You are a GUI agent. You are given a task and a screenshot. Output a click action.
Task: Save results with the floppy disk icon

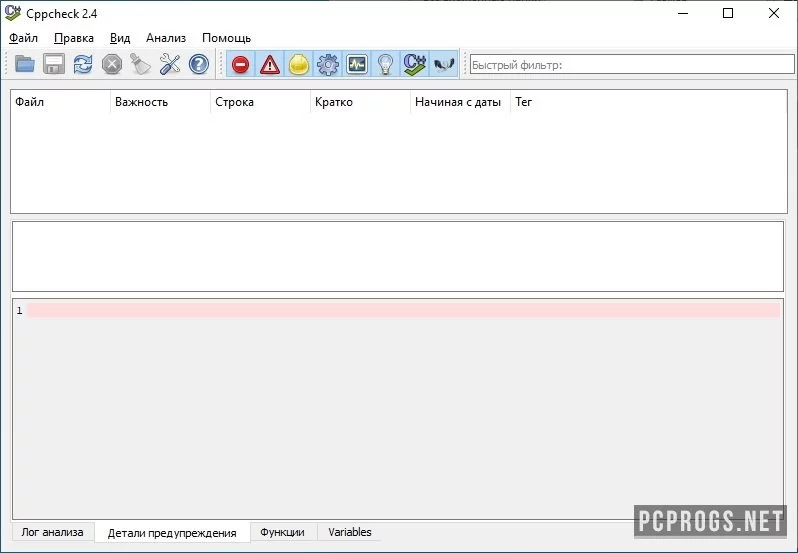[53, 64]
